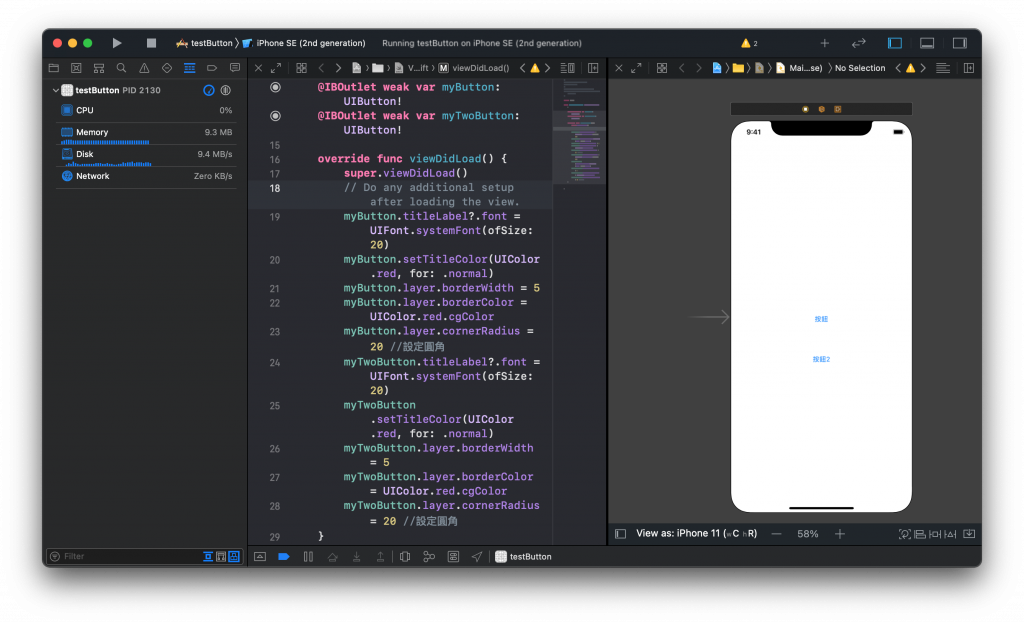Open related items grid in storyboard editor
The width and height of the screenshot is (1024, 623).
click(x=662, y=68)
